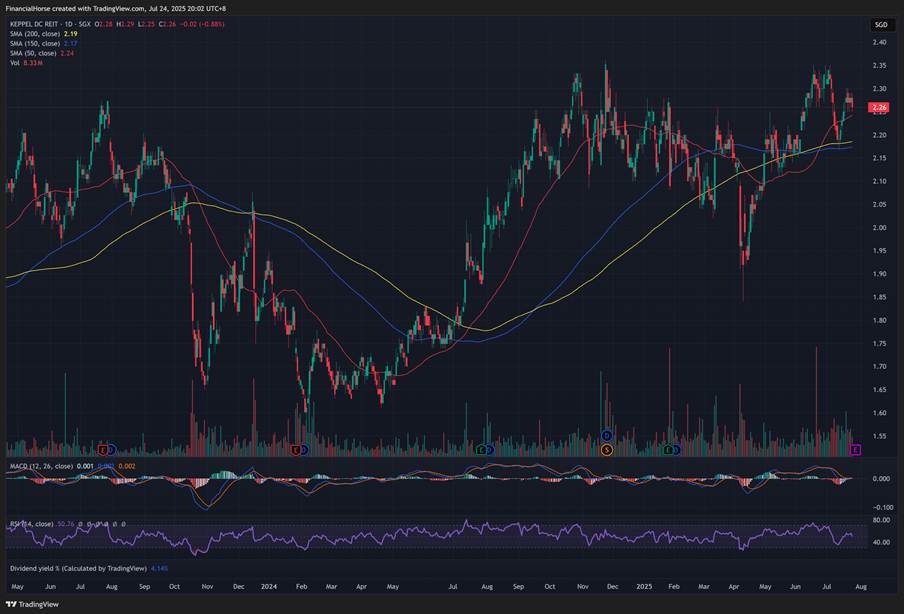Click the Aug label at the time axis end
Image resolution: width=904 pixels, height=614 pixels.
(861, 586)
